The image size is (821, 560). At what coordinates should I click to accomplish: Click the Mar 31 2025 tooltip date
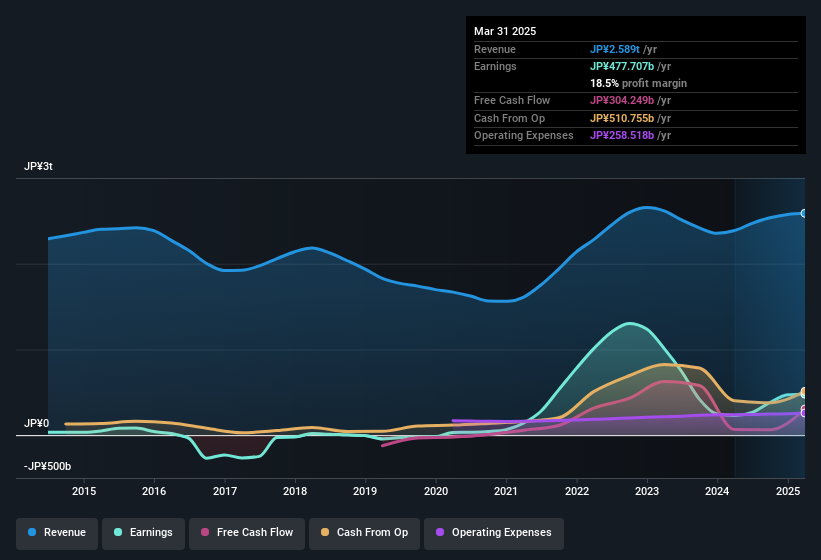coord(505,31)
